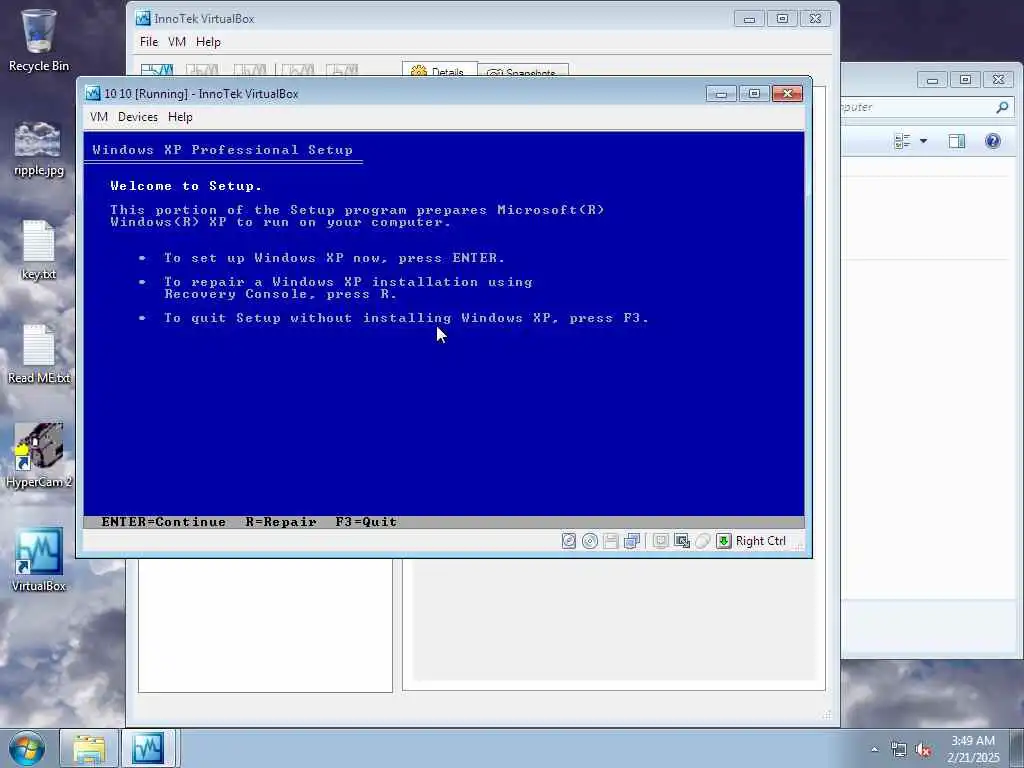Open the Windows Start menu orb
This screenshot has width=1024, height=768.
pyautogui.click(x=27, y=748)
